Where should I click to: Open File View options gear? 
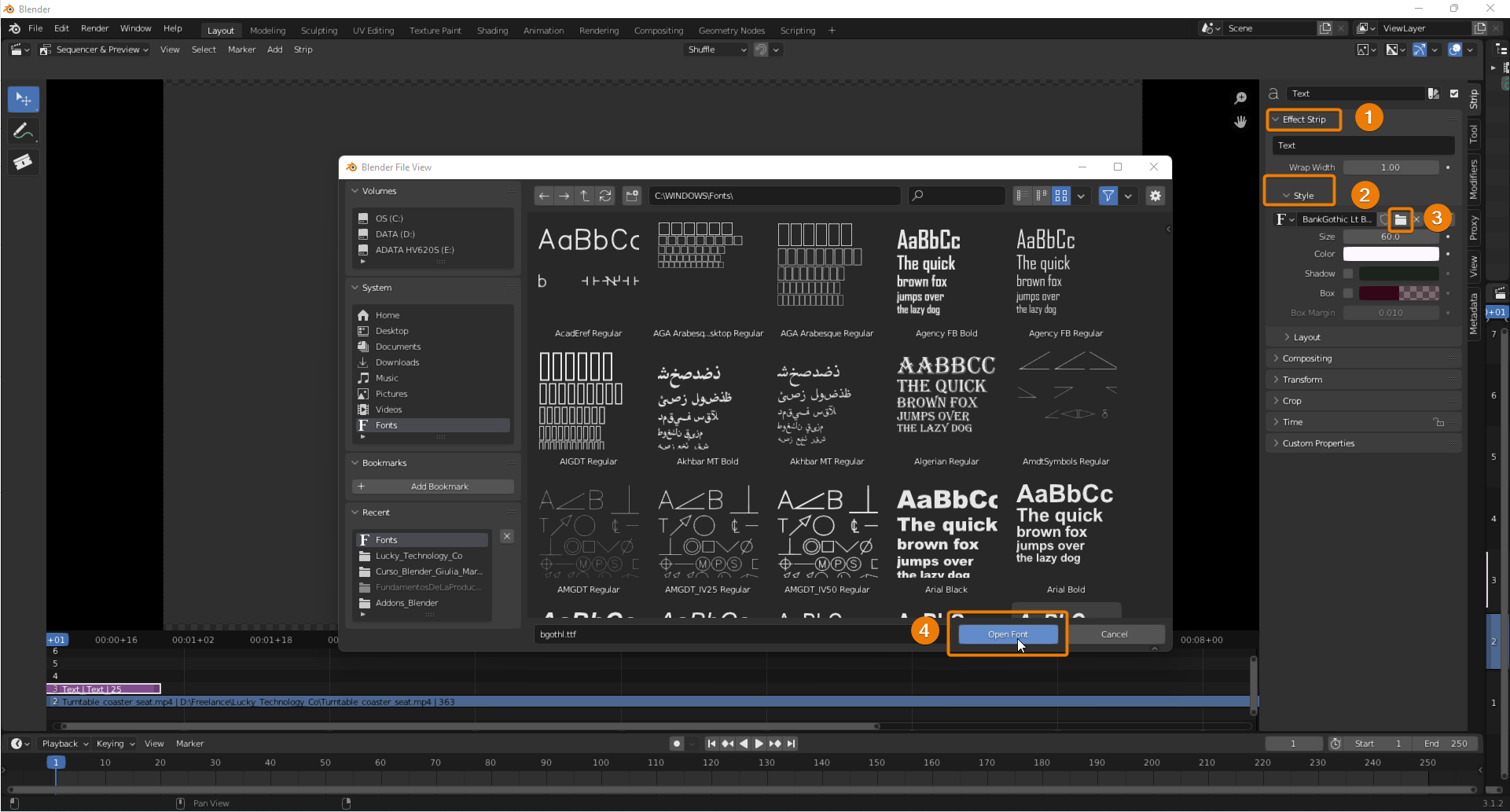coord(1155,196)
